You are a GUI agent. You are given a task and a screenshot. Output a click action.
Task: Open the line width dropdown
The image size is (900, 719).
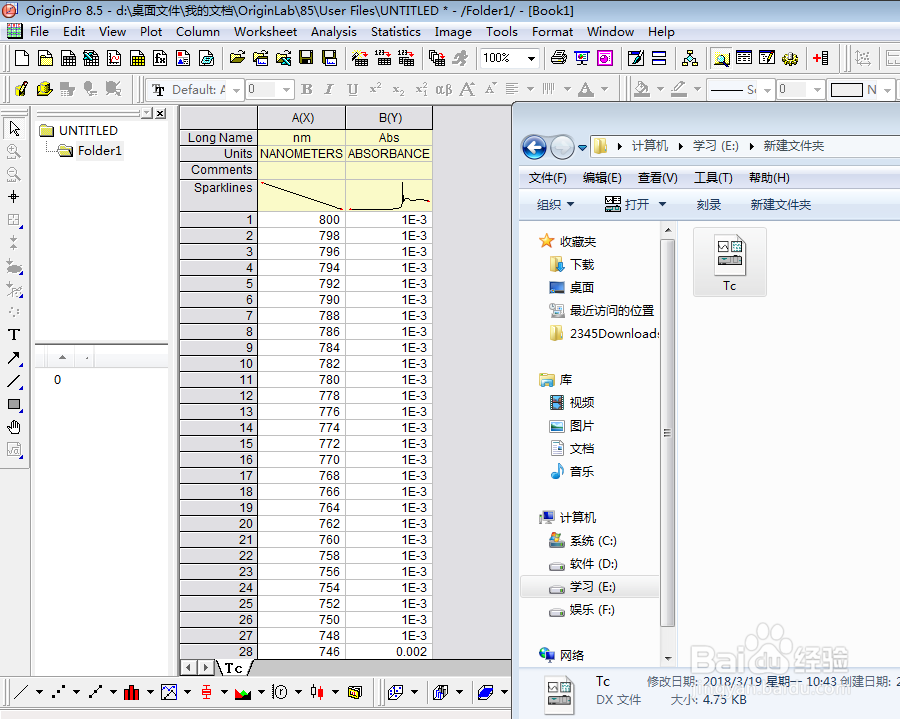817,90
